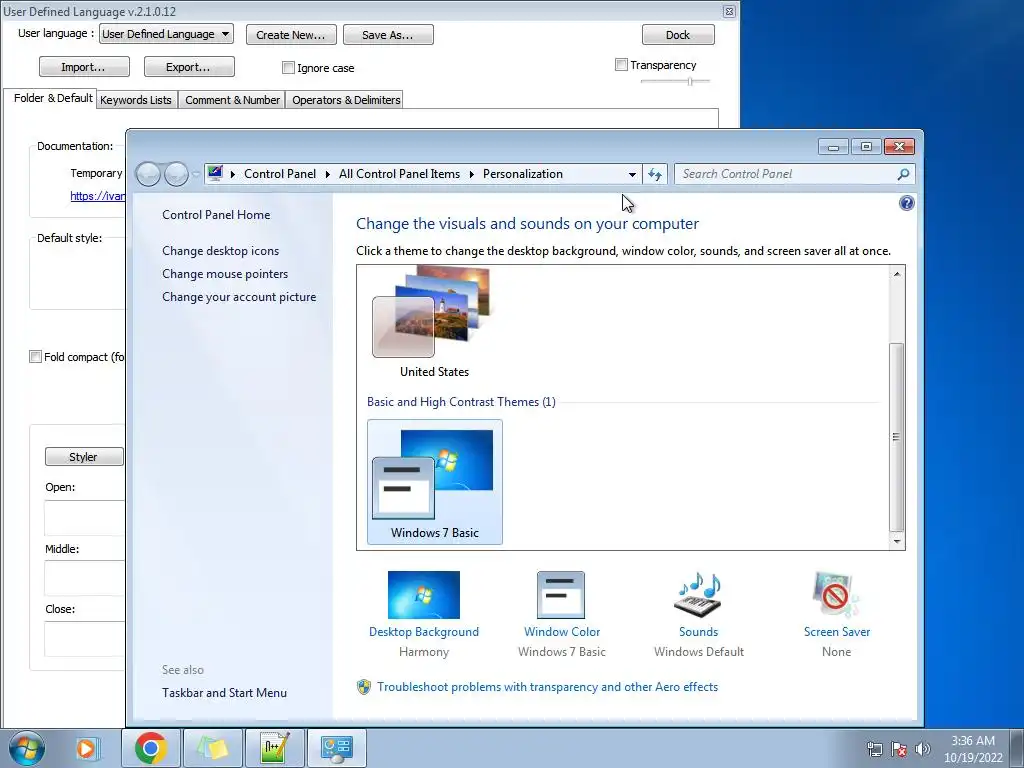
Task: Open Change desktop icons link
Action: (221, 251)
